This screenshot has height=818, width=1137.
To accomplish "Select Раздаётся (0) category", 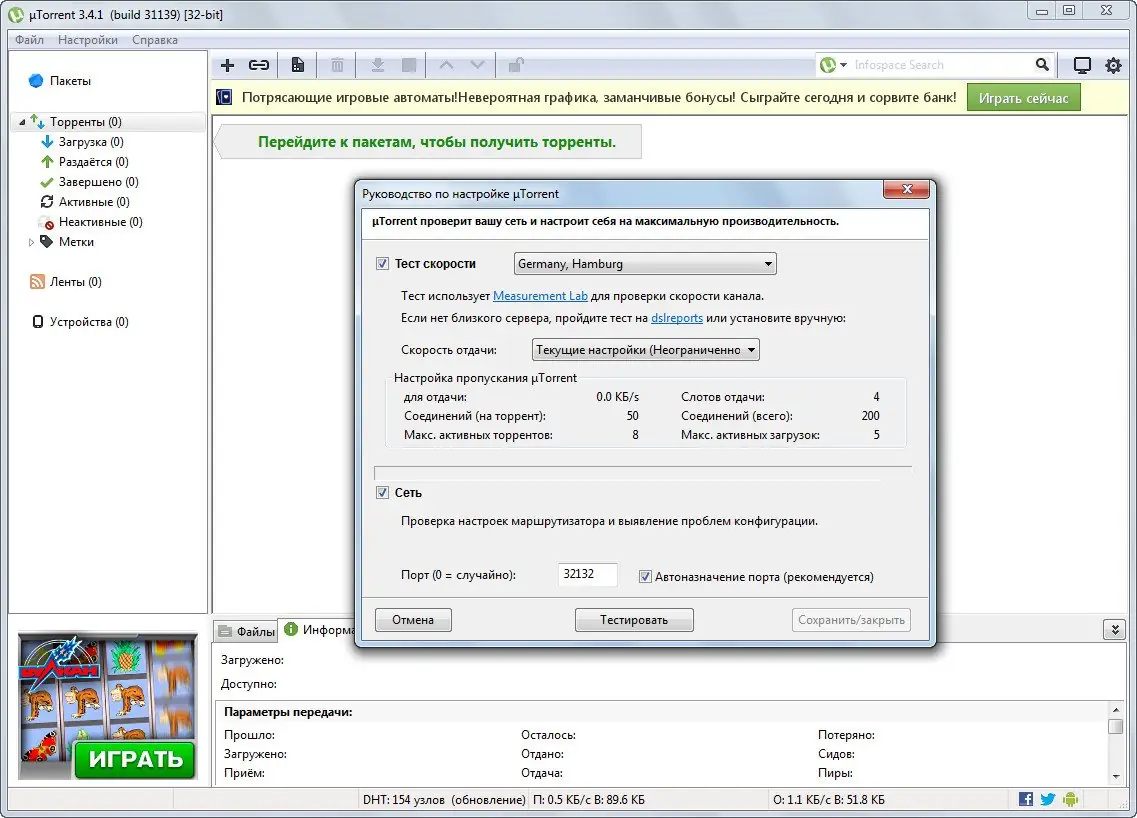I will 94,162.
